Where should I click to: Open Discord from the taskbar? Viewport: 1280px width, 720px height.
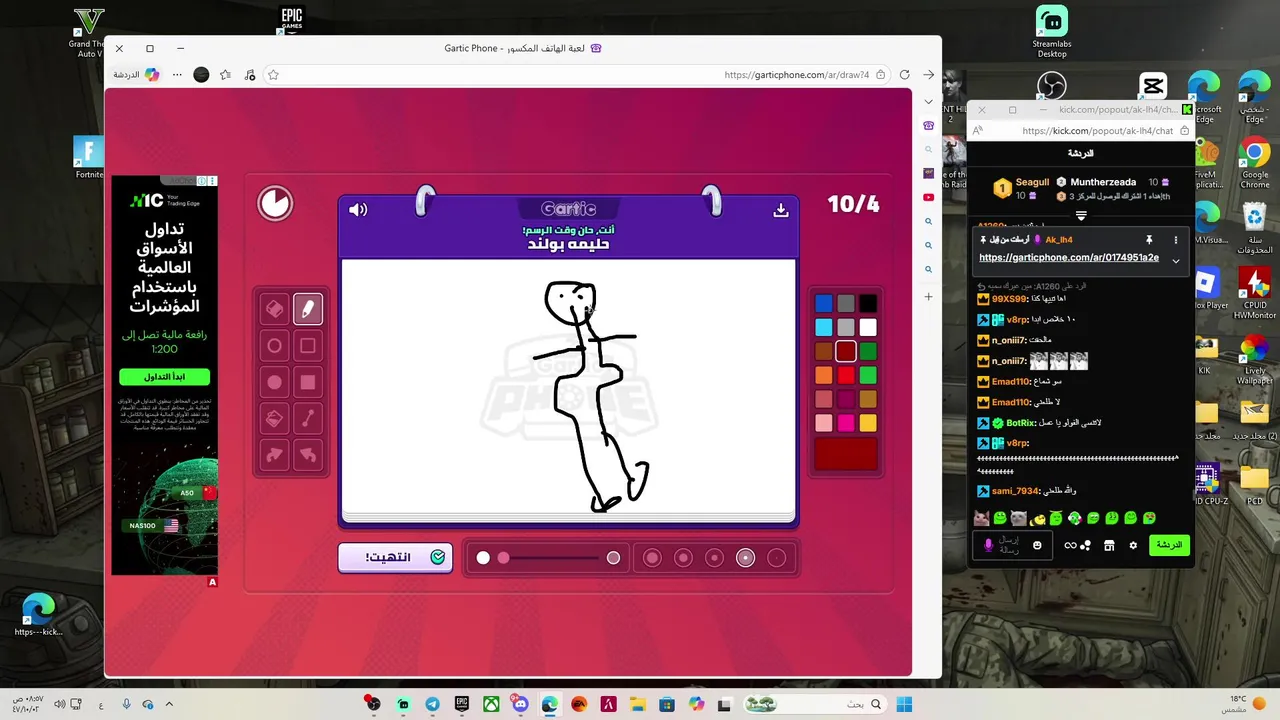click(x=520, y=704)
